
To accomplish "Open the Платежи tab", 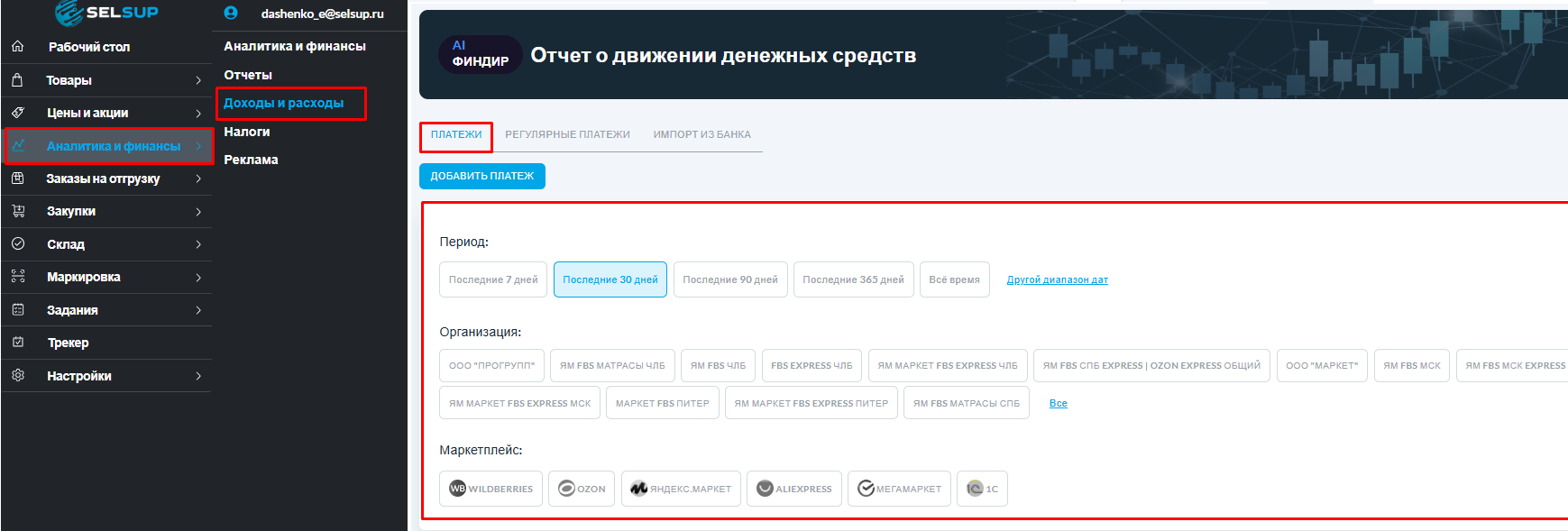I will click(456, 134).
